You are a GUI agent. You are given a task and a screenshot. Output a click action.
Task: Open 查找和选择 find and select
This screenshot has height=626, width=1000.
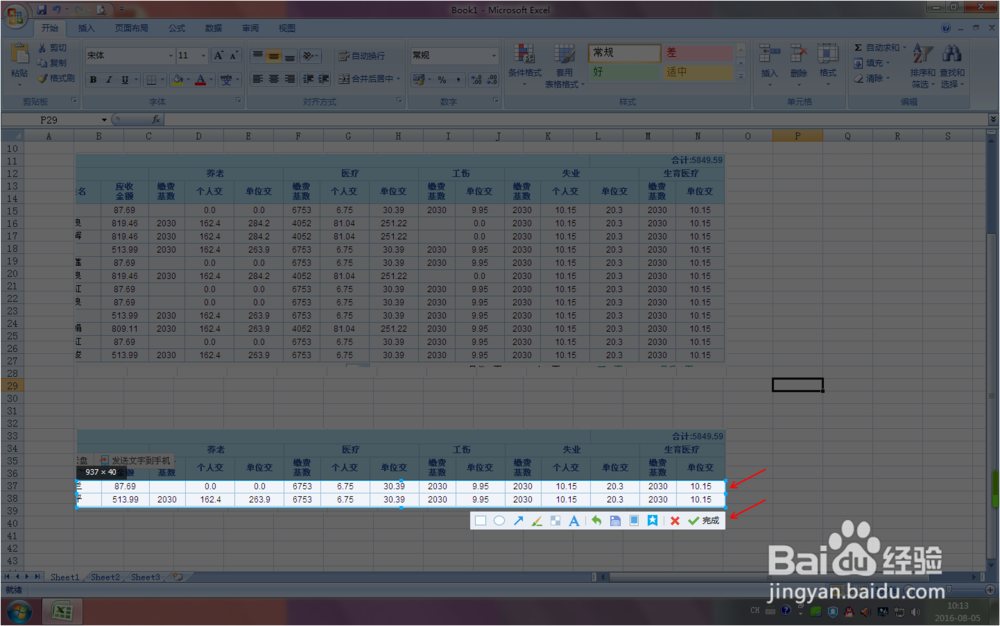pos(952,66)
